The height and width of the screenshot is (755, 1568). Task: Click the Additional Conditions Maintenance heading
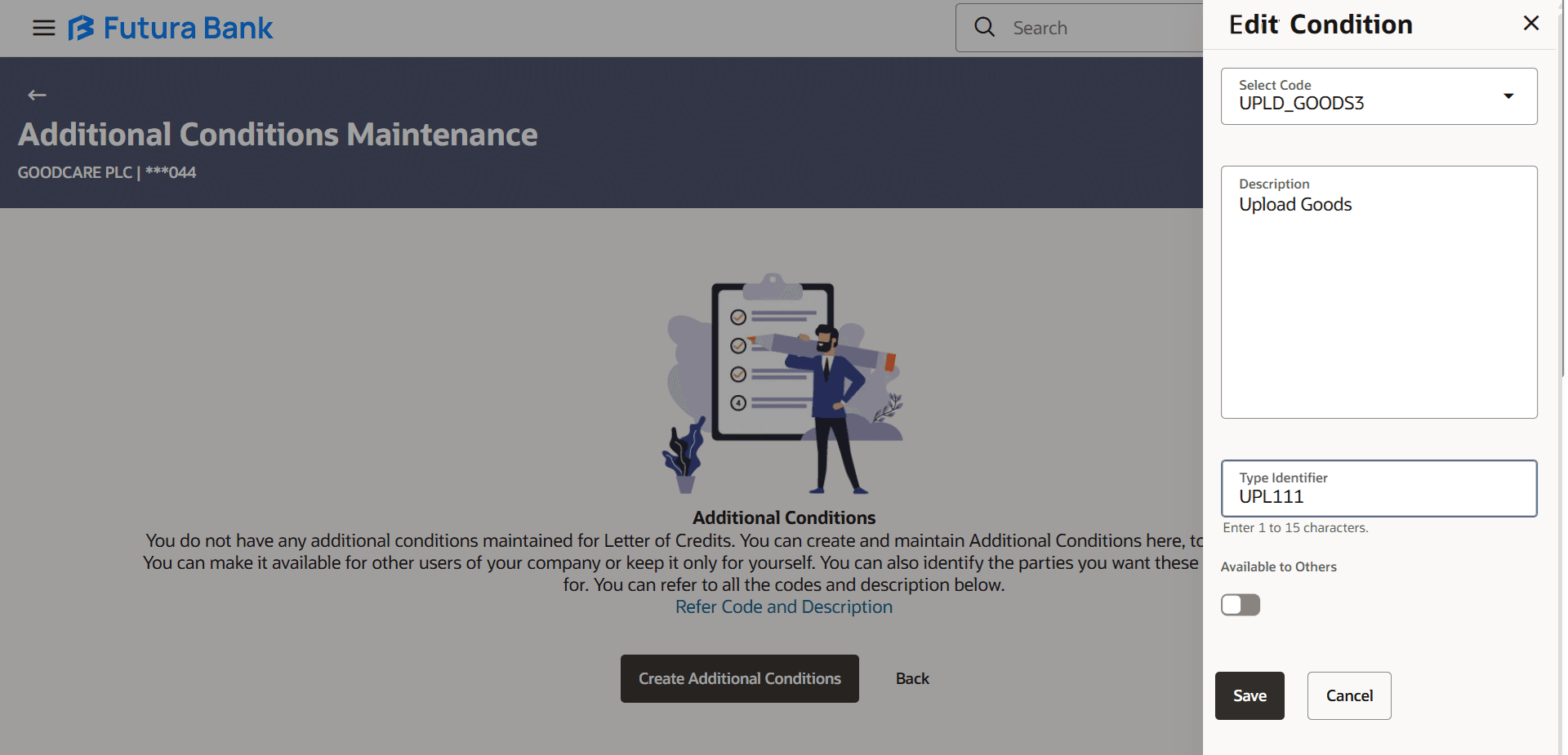pos(278,134)
